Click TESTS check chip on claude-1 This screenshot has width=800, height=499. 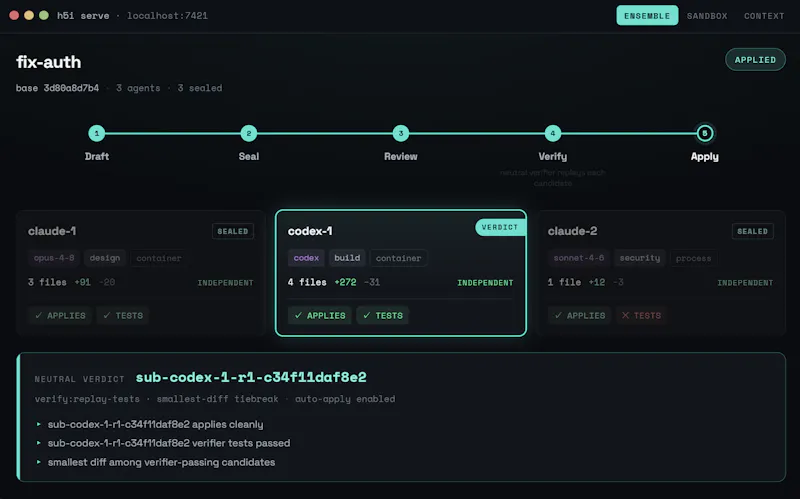click(x=123, y=315)
